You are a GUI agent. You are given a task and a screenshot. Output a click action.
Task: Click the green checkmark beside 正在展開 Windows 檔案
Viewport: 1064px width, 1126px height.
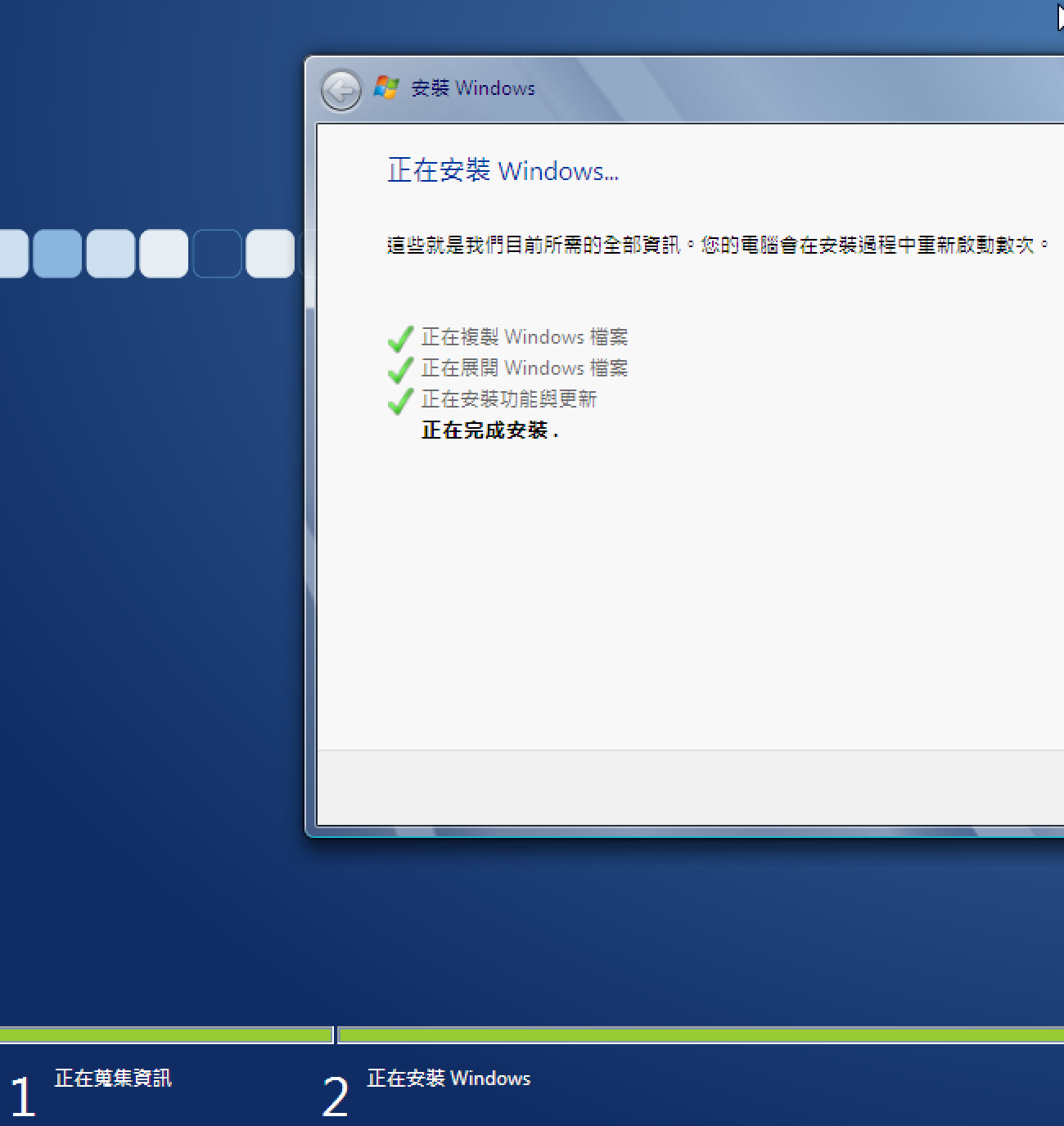pos(400,369)
